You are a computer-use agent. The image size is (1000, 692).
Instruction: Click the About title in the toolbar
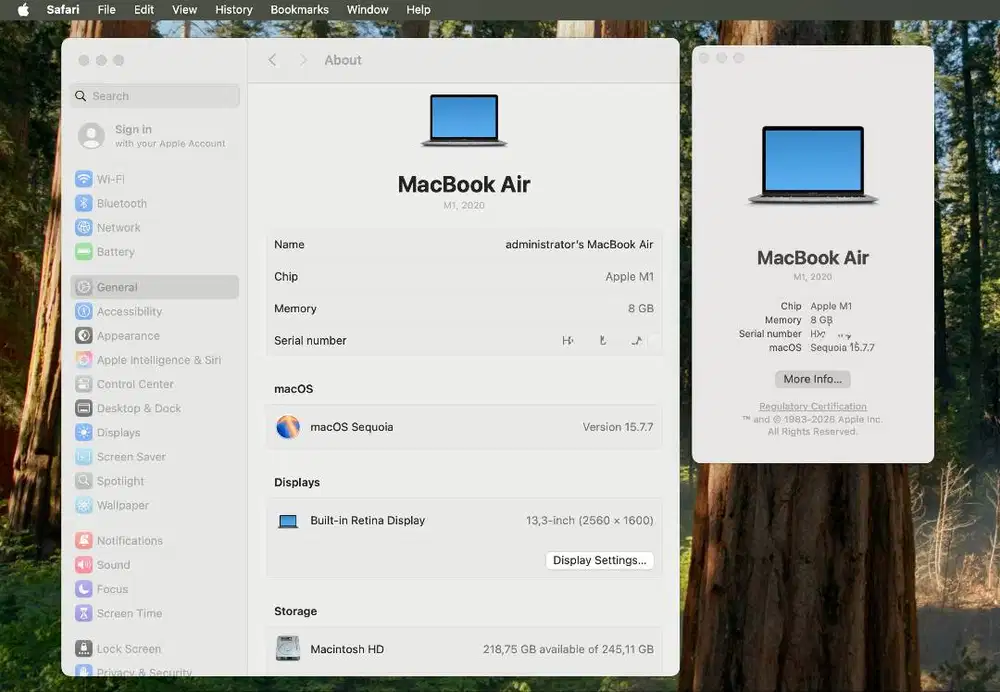(343, 60)
